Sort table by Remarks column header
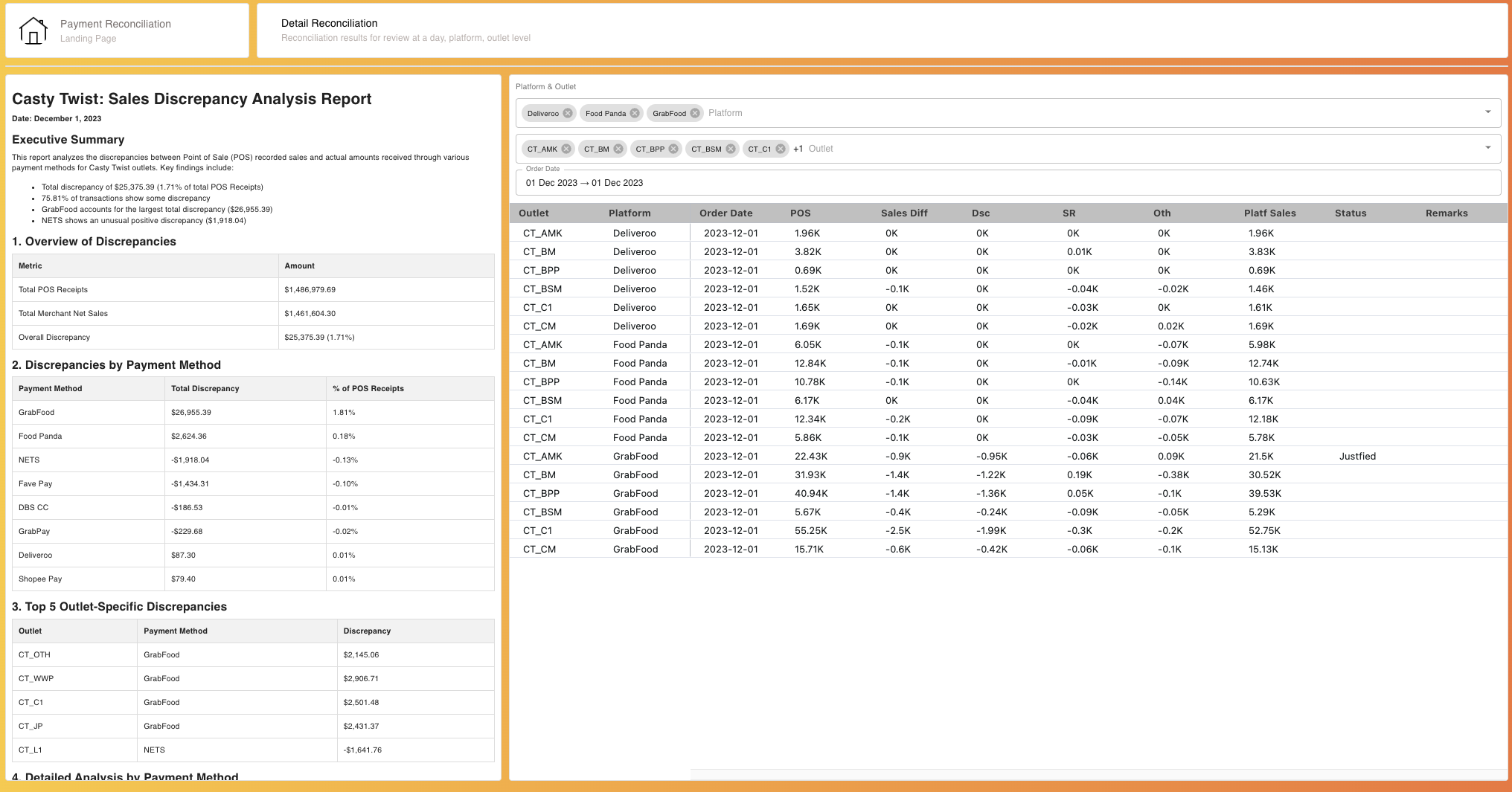The width and height of the screenshot is (1512, 792). [x=1447, y=213]
